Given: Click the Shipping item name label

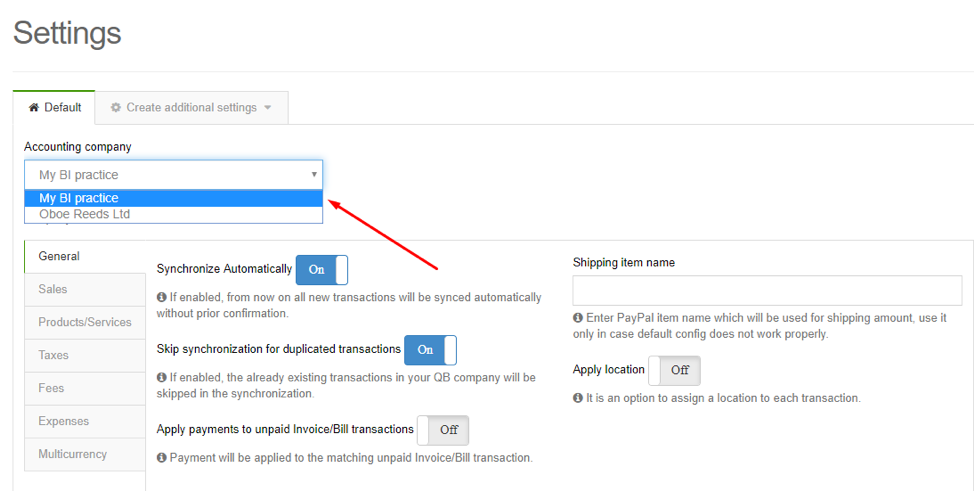Looking at the screenshot, I should click(624, 262).
